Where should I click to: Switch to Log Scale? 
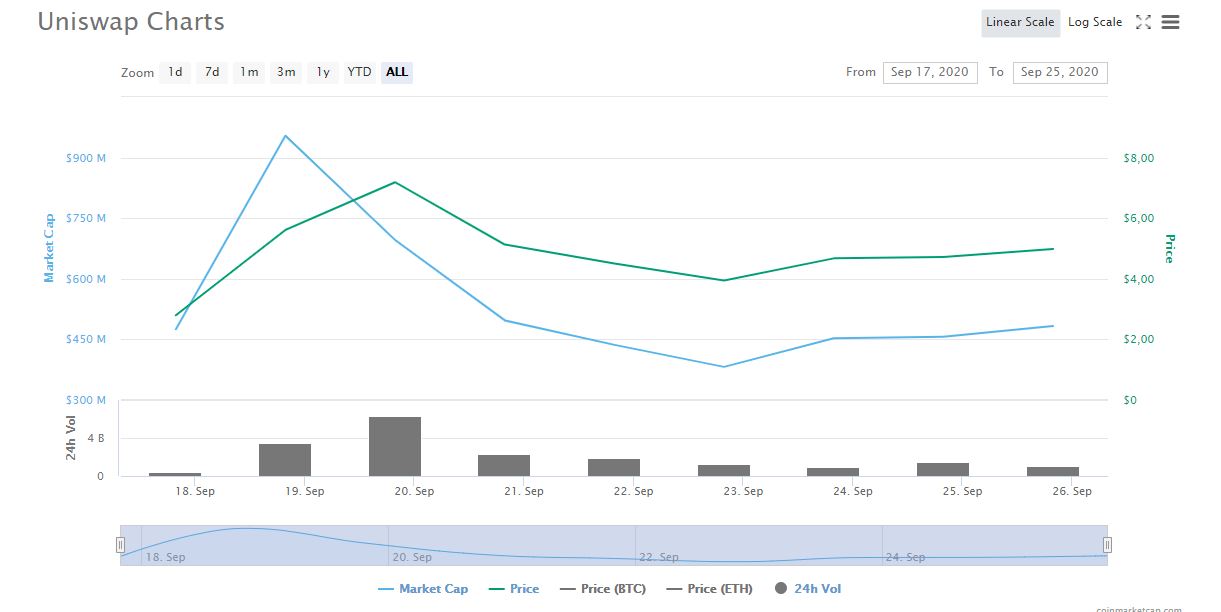[x=1095, y=22]
